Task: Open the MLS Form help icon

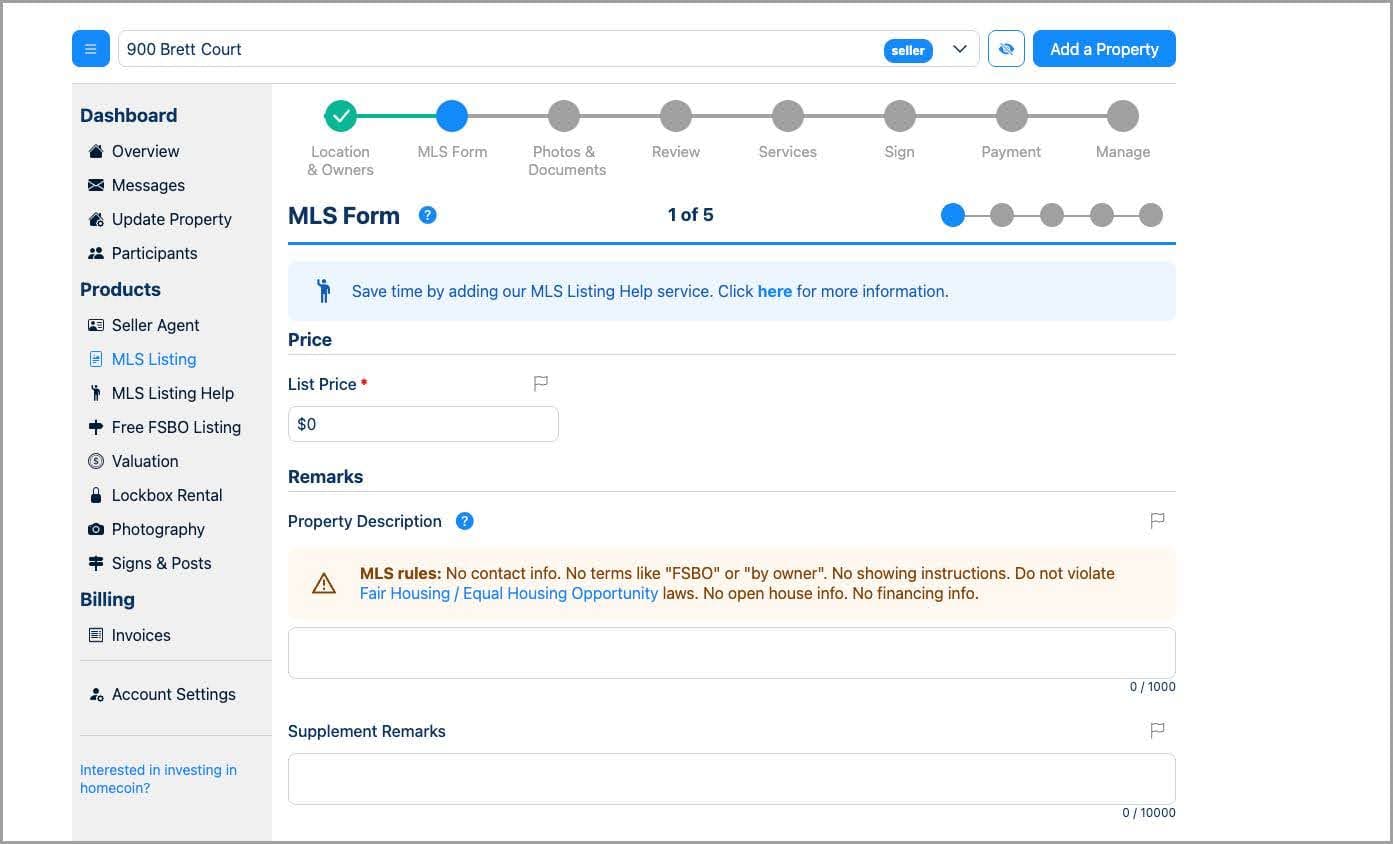Action: coord(427,215)
